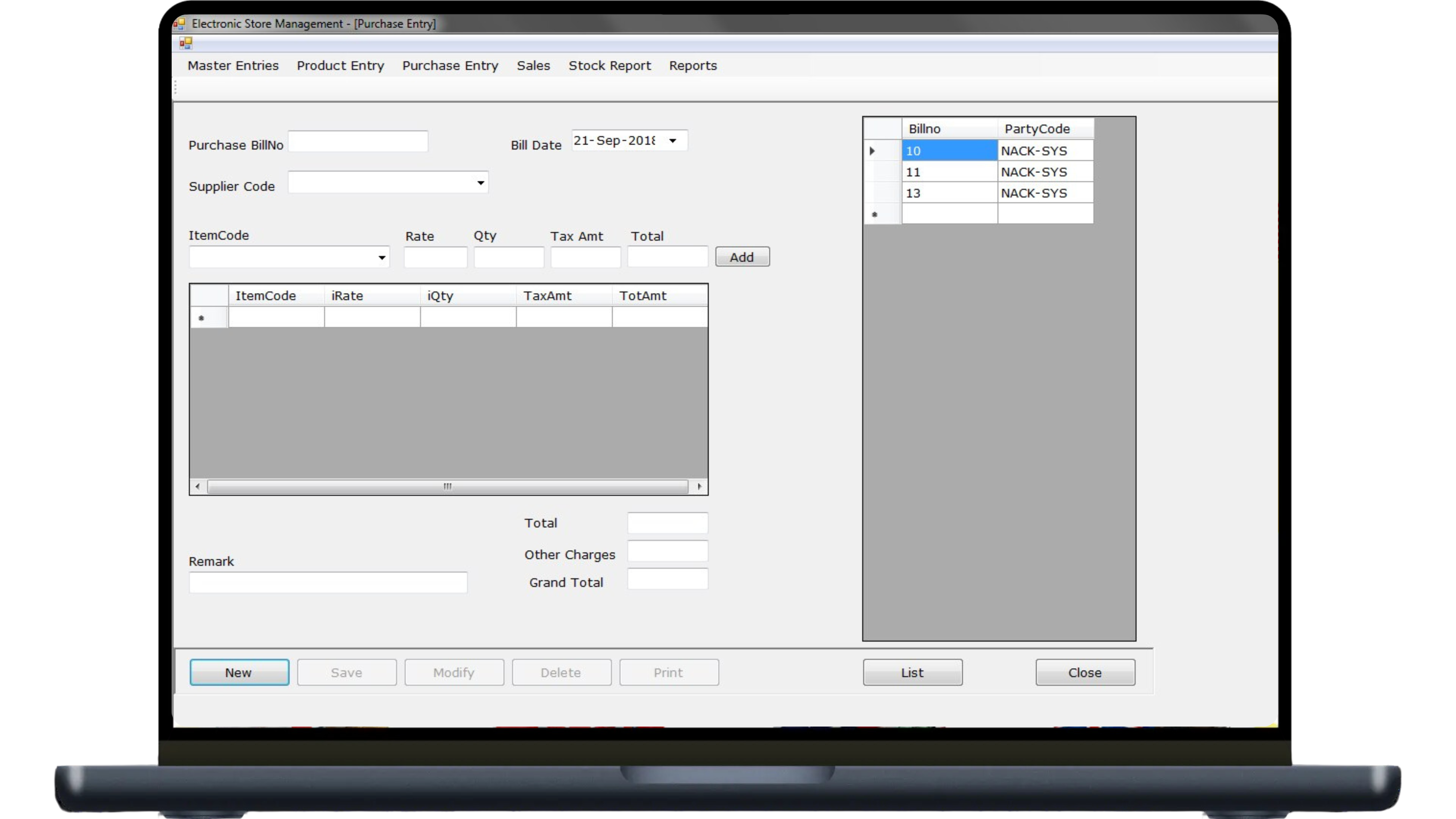1456x819 pixels.
Task: Click the Remark text field
Action: (x=328, y=583)
